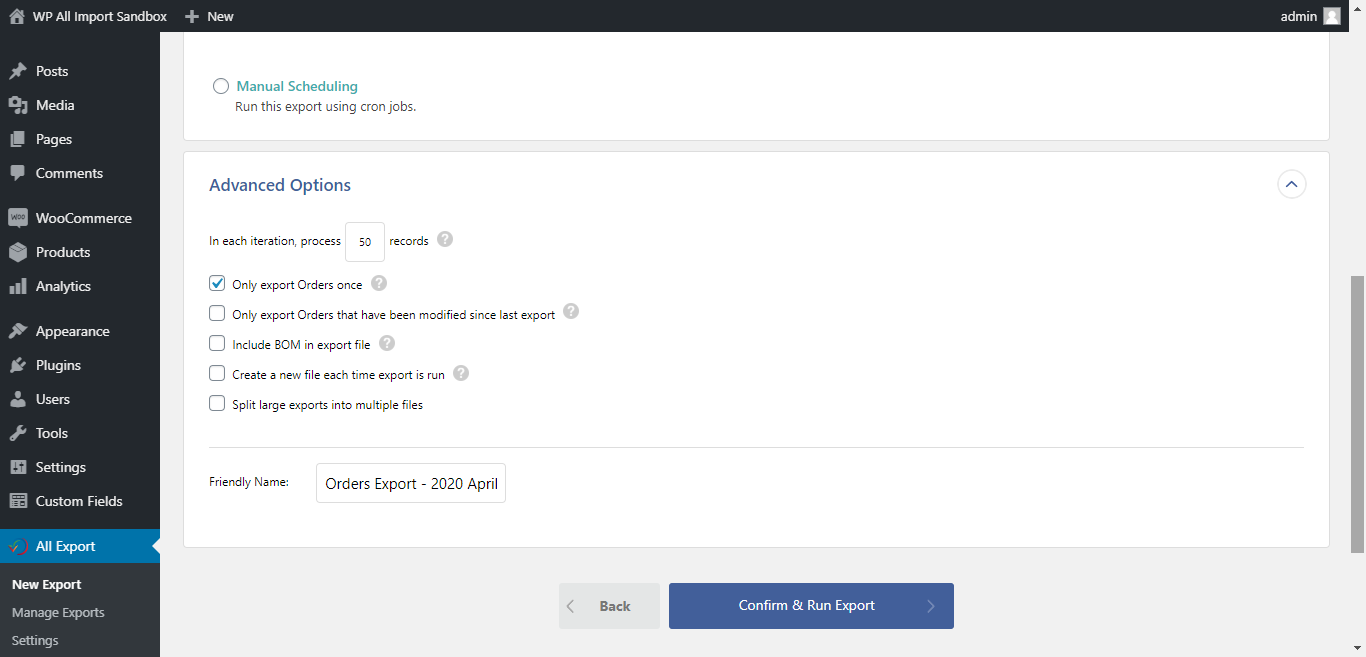The image size is (1366, 657).
Task: Click the page vertical scrollbar
Action: (x=1358, y=414)
